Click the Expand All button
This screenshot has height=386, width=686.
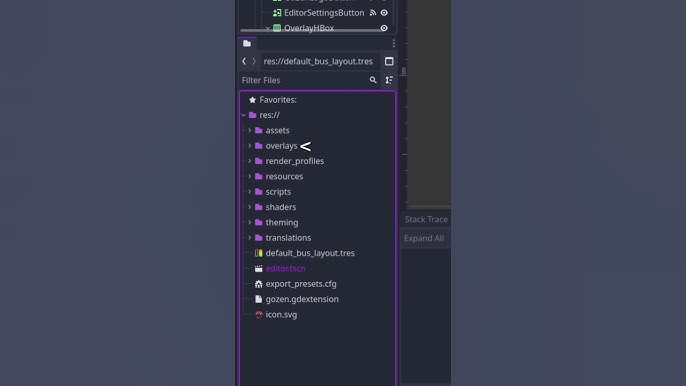(x=424, y=238)
